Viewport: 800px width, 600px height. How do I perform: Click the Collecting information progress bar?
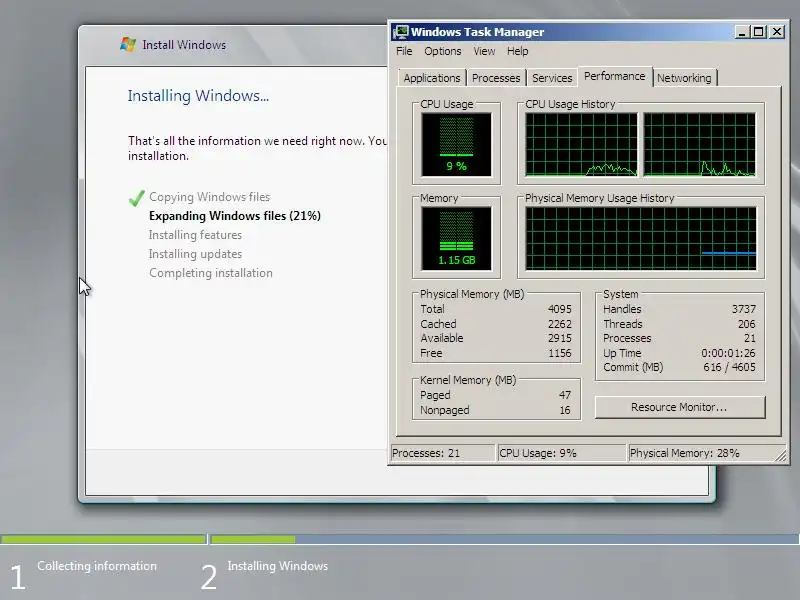[104, 539]
